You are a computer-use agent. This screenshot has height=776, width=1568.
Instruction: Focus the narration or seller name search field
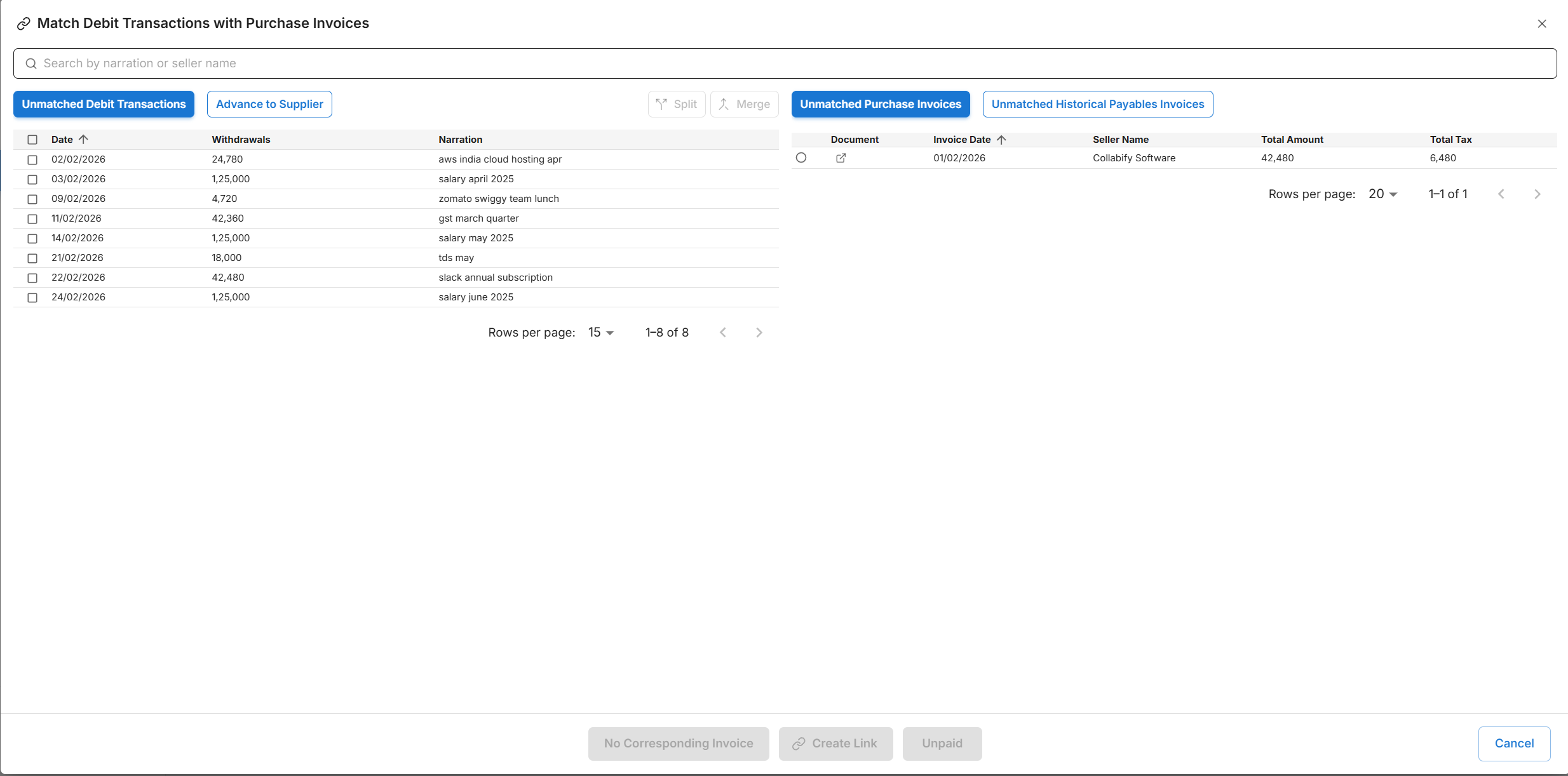pos(785,64)
